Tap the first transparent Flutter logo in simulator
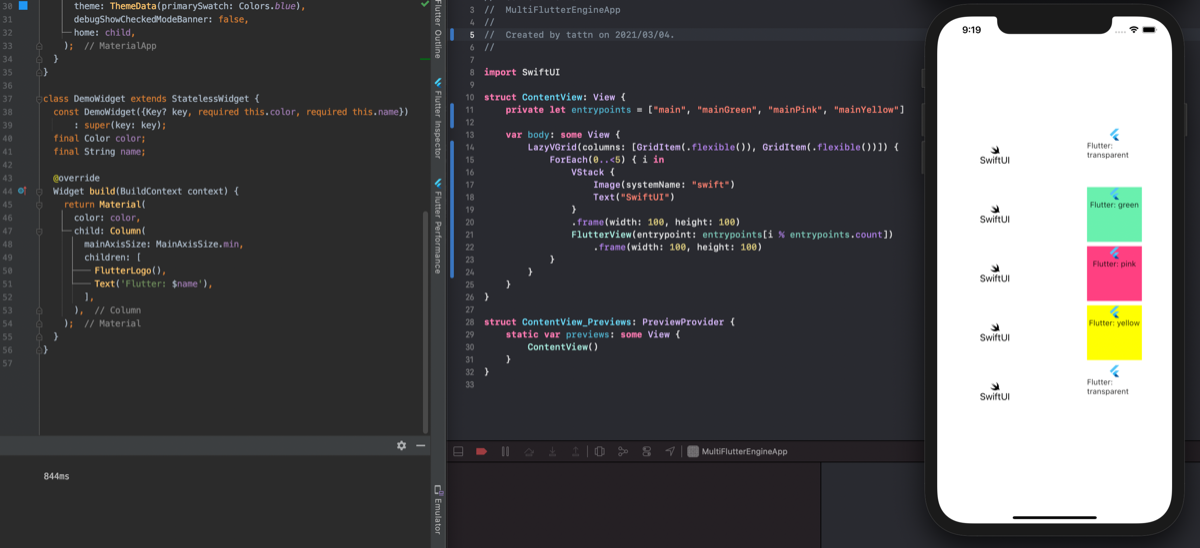 tap(1114, 134)
